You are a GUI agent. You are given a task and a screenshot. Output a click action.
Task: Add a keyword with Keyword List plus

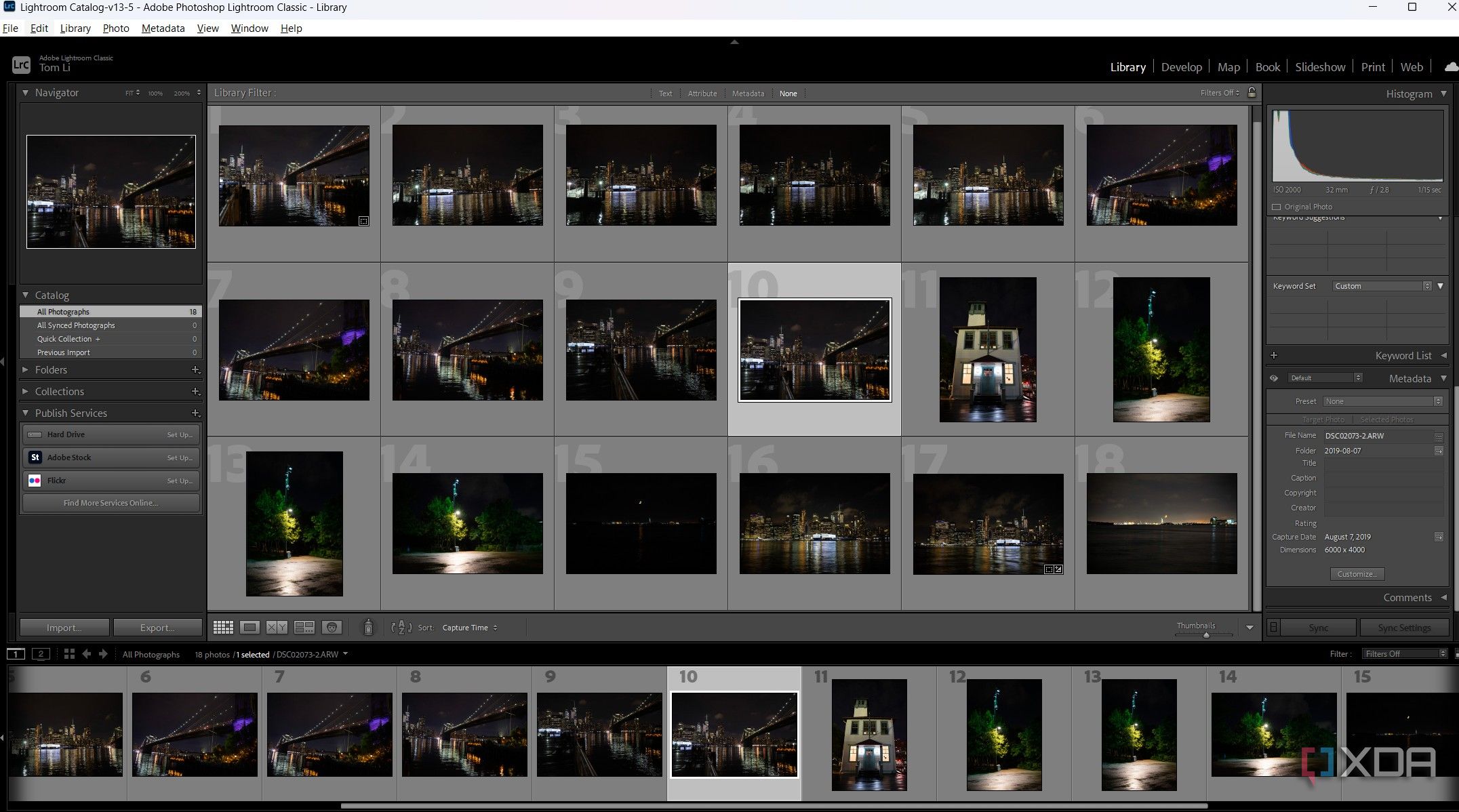[x=1274, y=356]
